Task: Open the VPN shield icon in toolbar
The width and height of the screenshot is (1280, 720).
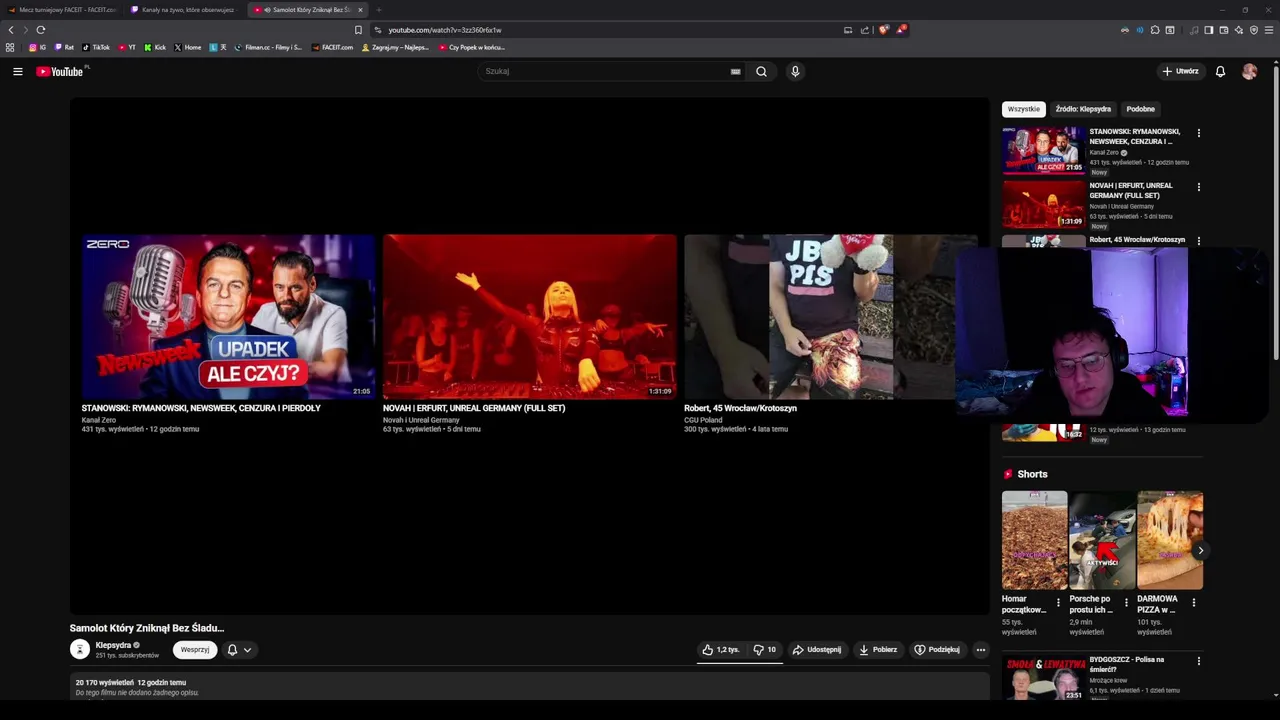Action: [x=1254, y=30]
